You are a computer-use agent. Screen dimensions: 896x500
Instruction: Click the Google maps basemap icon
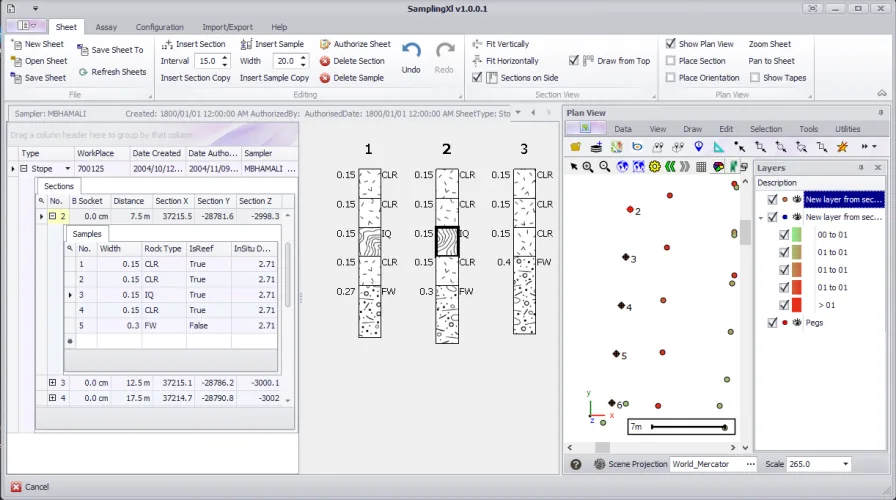617,147
